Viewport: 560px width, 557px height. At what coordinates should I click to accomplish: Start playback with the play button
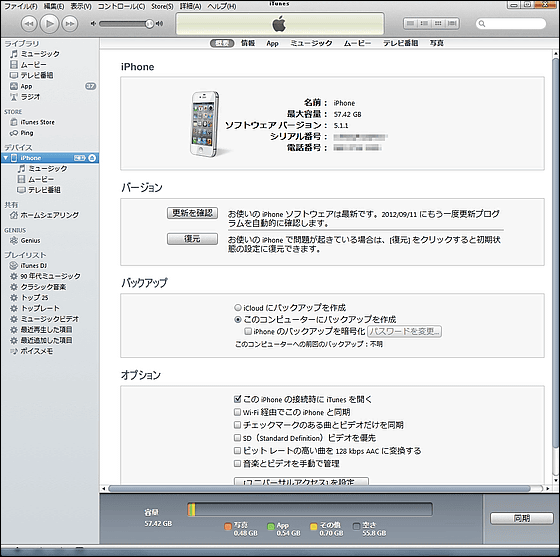coord(49,24)
